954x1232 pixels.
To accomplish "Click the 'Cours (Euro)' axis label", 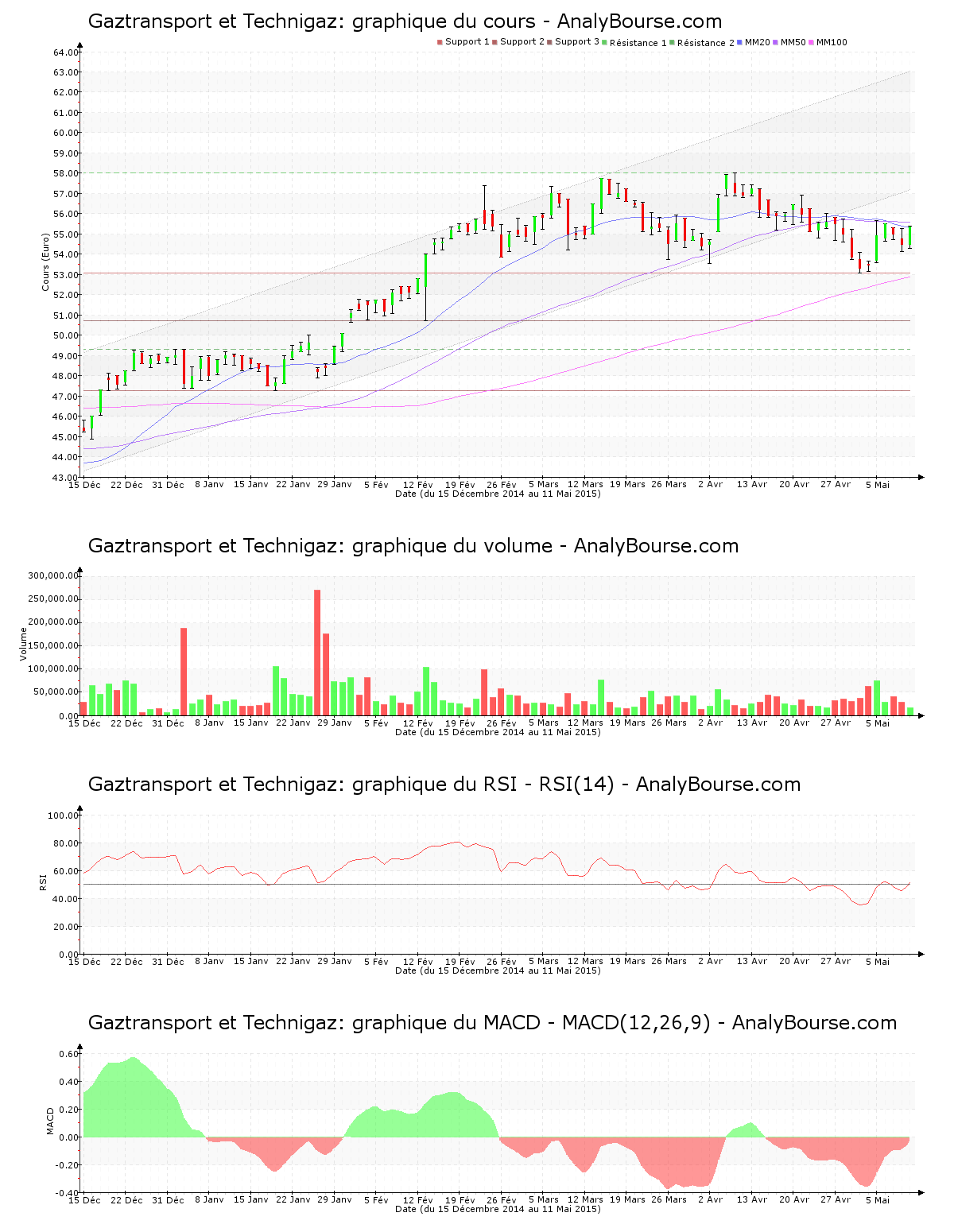I will coord(46,262).
